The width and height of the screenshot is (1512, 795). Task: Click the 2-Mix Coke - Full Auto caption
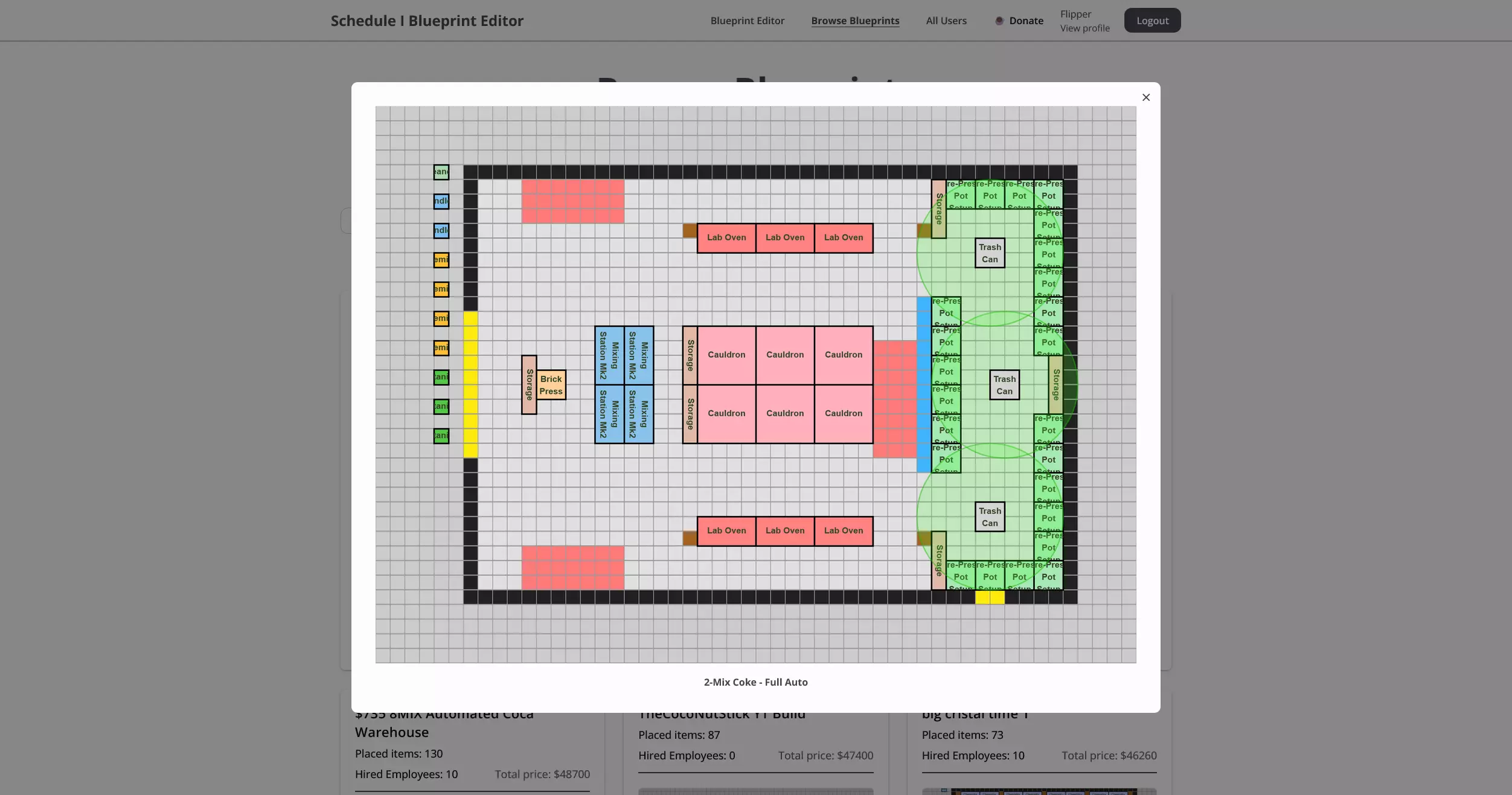click(755, 682)
